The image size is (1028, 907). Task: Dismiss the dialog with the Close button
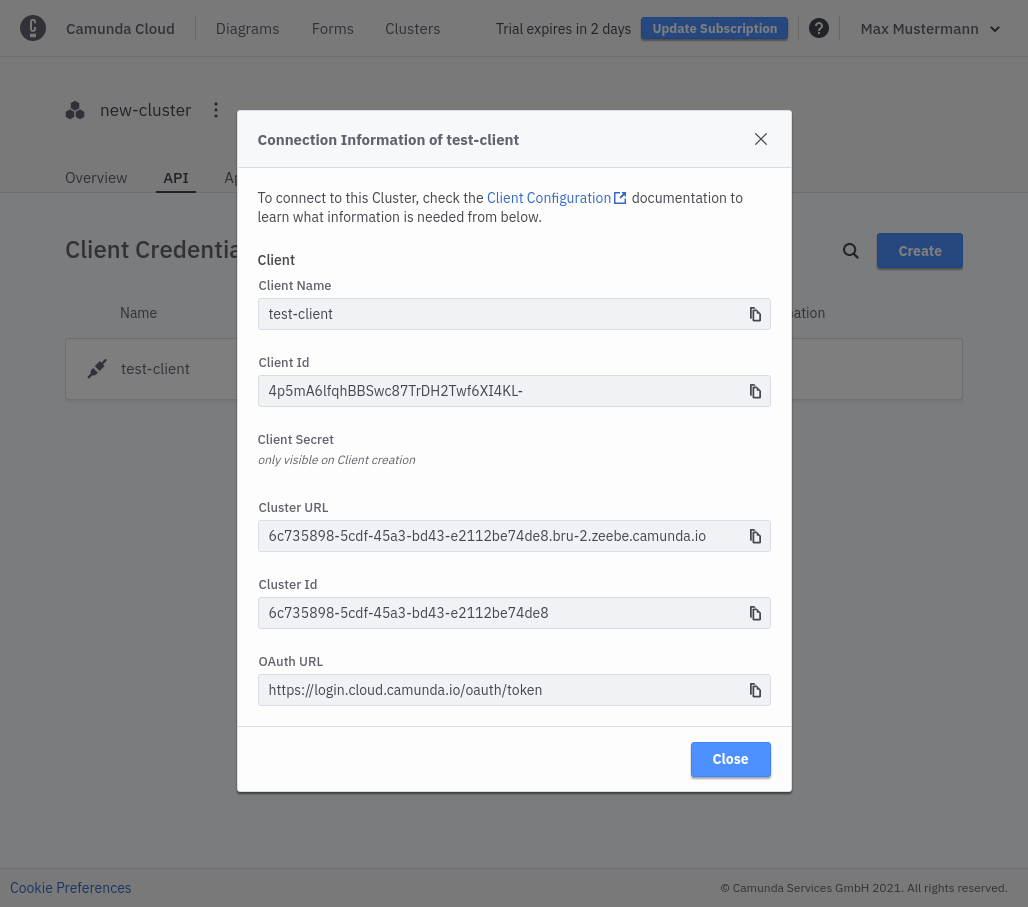730,759
